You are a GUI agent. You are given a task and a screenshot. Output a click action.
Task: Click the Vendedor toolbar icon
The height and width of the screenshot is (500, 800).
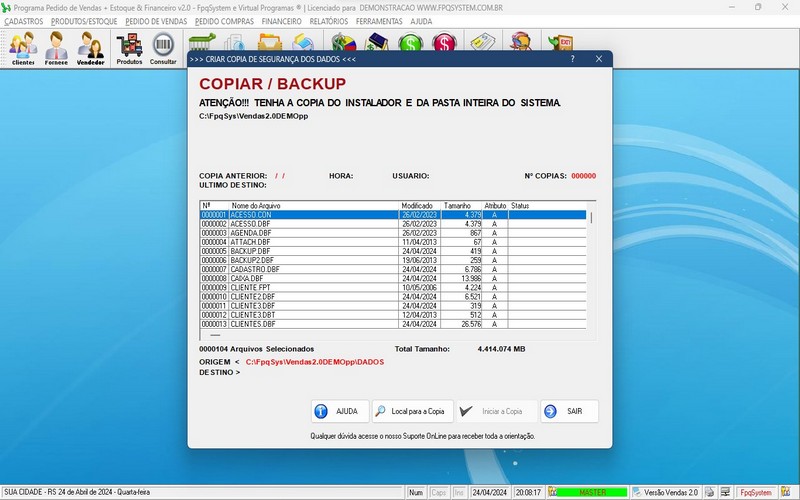tap(90, 48)
